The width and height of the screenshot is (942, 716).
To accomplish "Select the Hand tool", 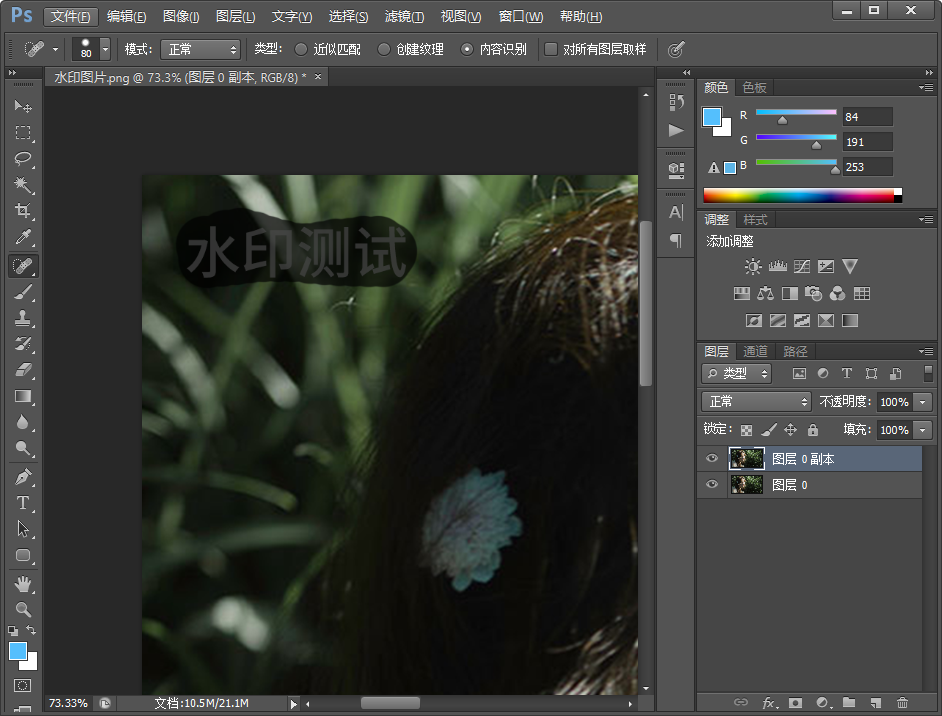I will pyautogui.click(x=22, y=583).
